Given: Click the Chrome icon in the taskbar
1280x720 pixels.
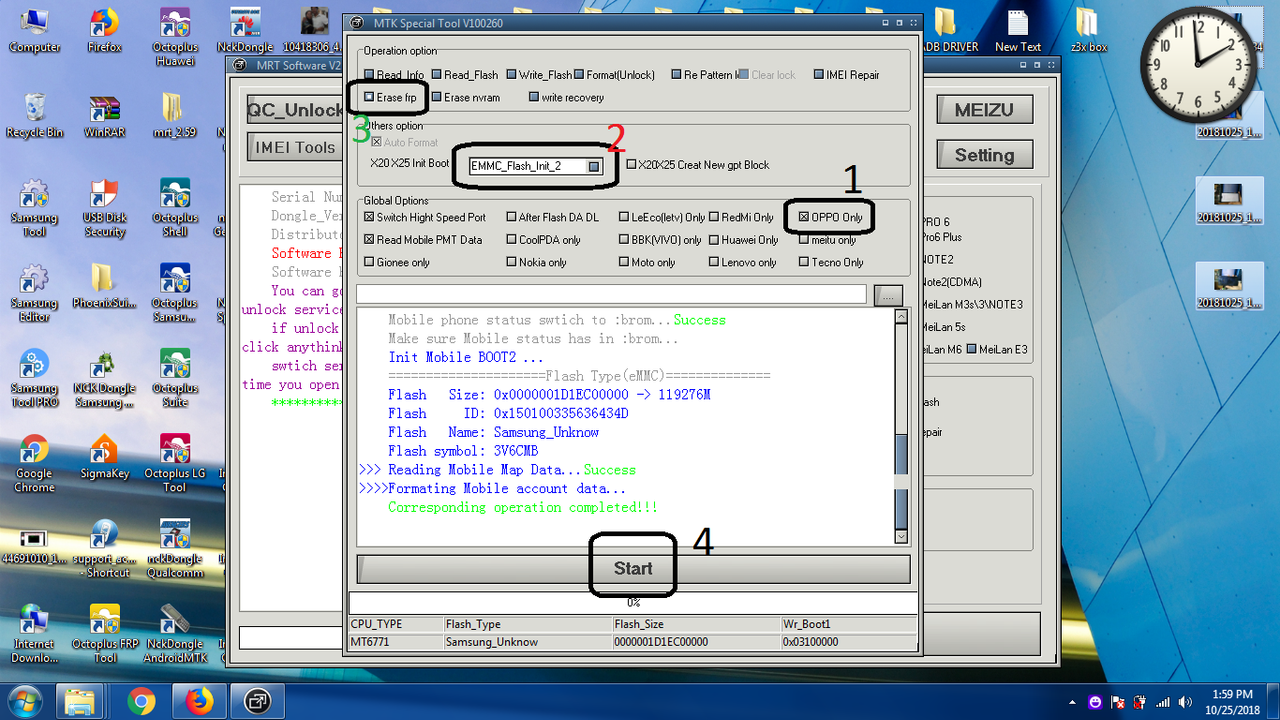Looking at the screenshot, I should click(x=141, y=701).
